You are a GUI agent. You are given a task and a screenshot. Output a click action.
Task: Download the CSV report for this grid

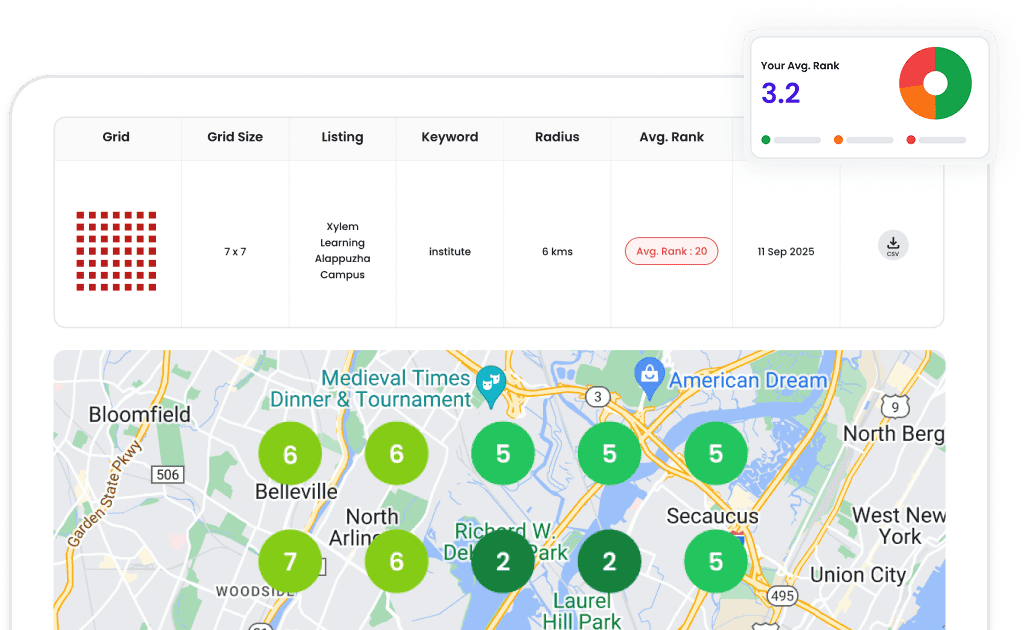click(893, 245)
